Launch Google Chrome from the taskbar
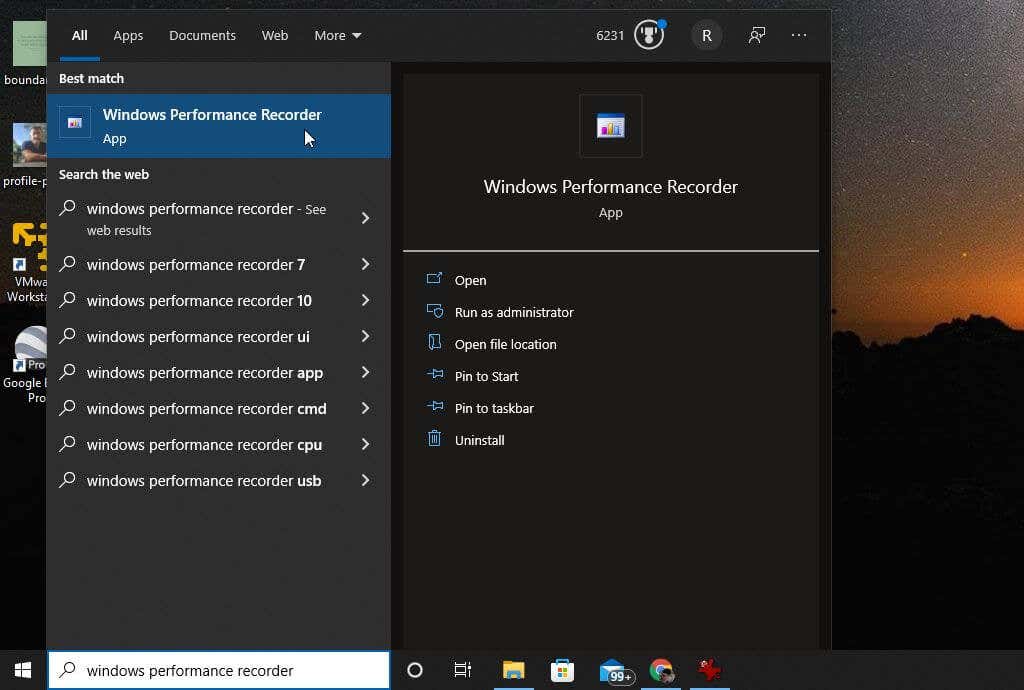1024x690 pixels. pyautogui.click(x=661, y=670)
